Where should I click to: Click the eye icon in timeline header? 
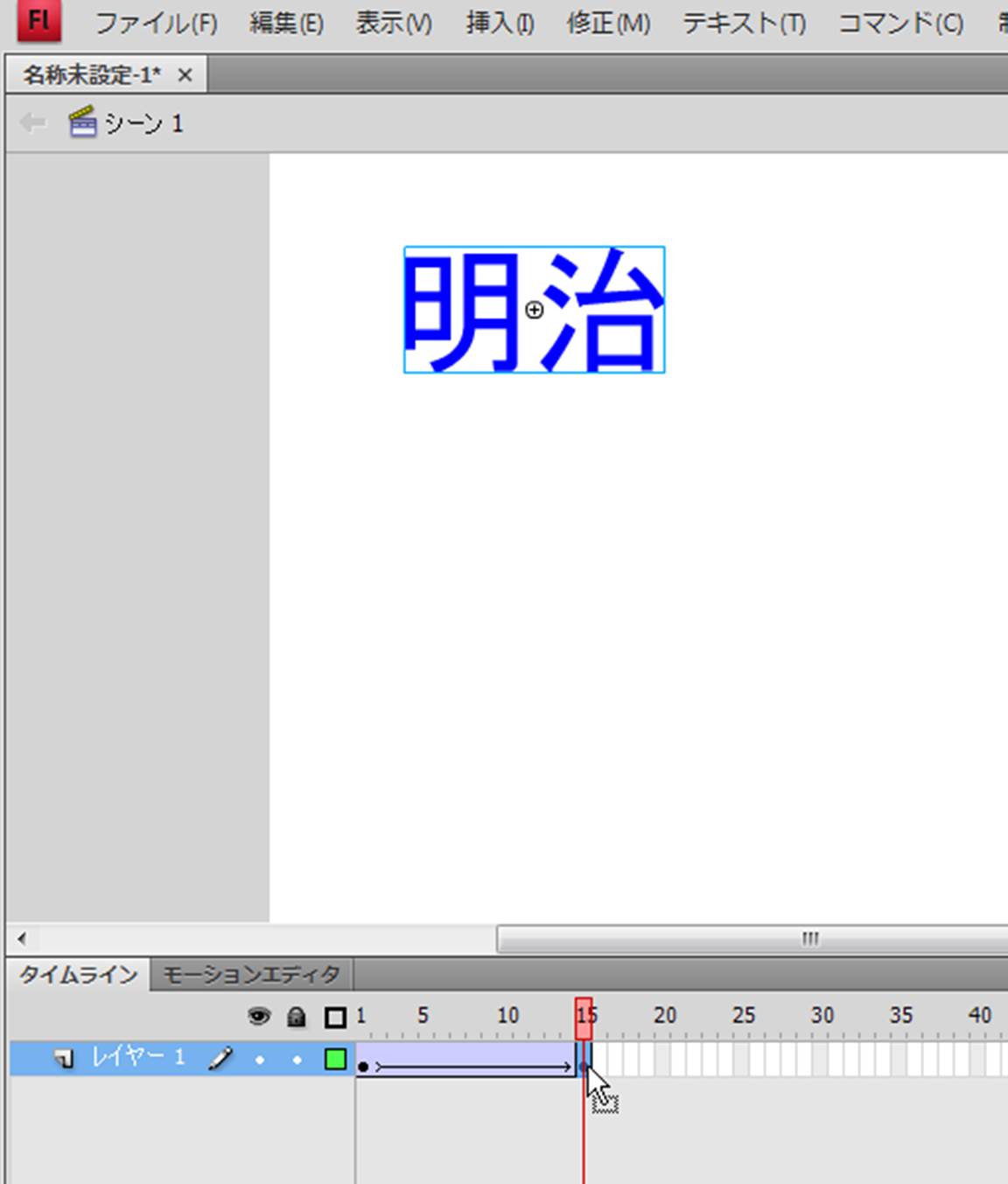259,1016
